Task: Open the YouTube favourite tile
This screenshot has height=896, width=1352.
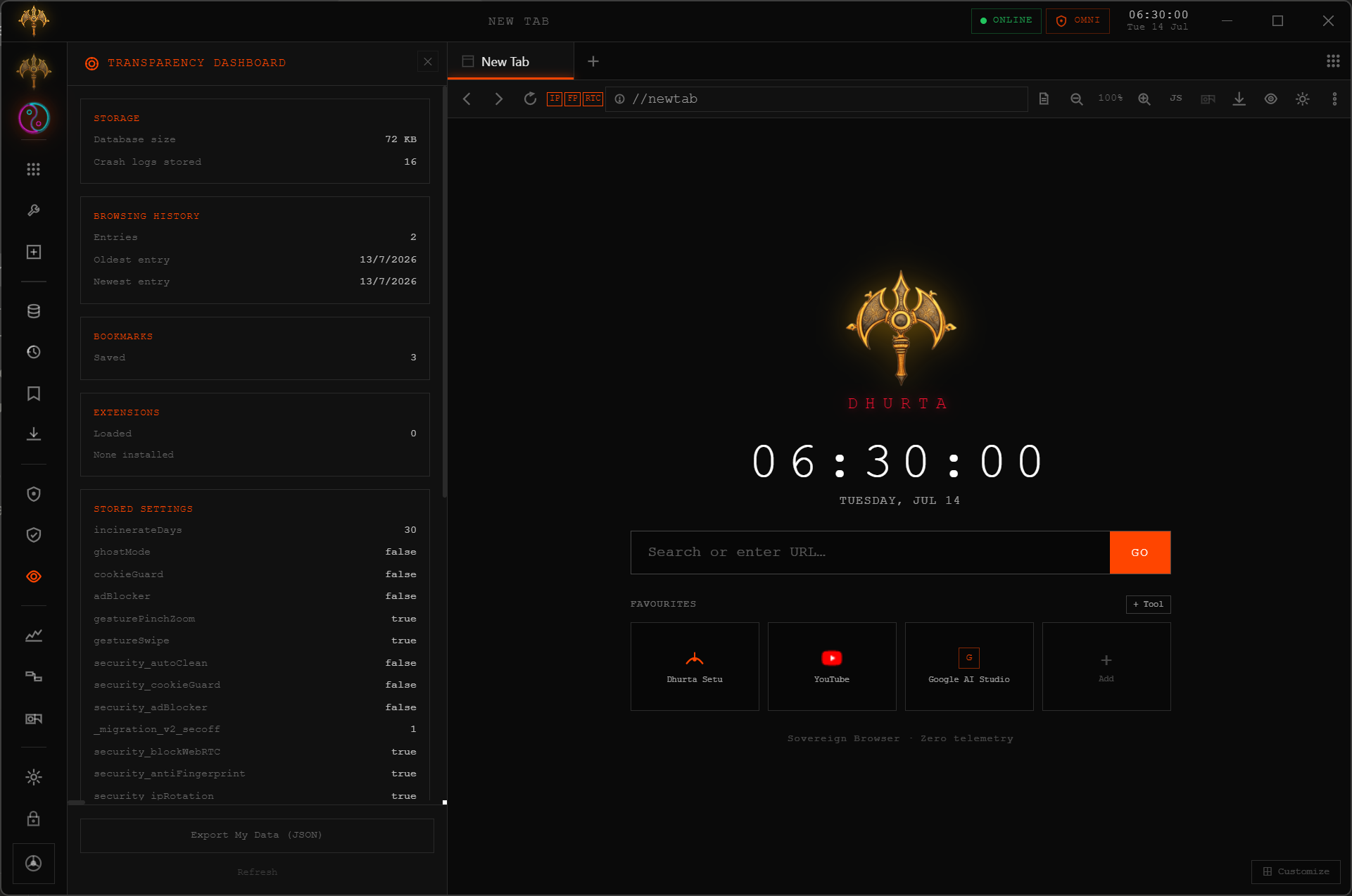Action: [832, 667]
